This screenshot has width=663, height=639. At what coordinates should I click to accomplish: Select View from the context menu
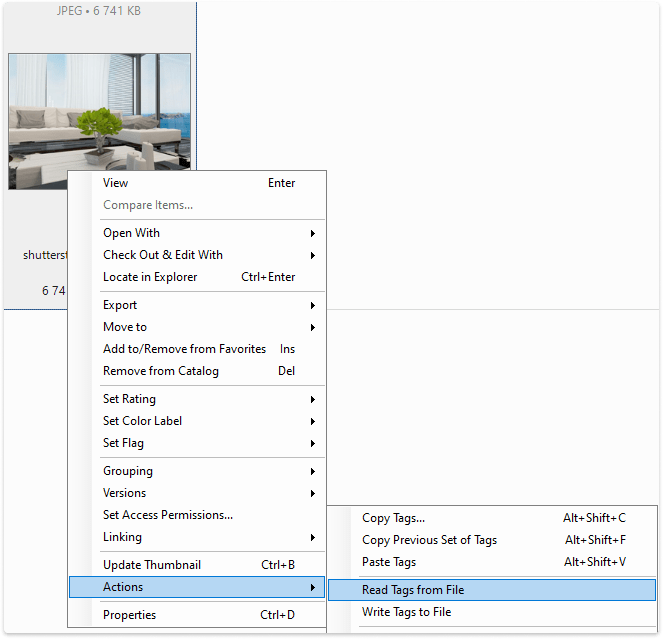point(116,183)
